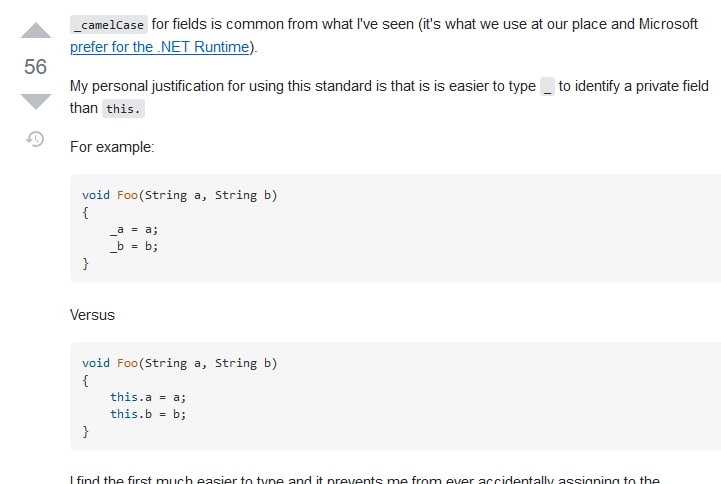Click the 'void' keyword in first code block
This screenshot has height=484, width=721.
96,195
